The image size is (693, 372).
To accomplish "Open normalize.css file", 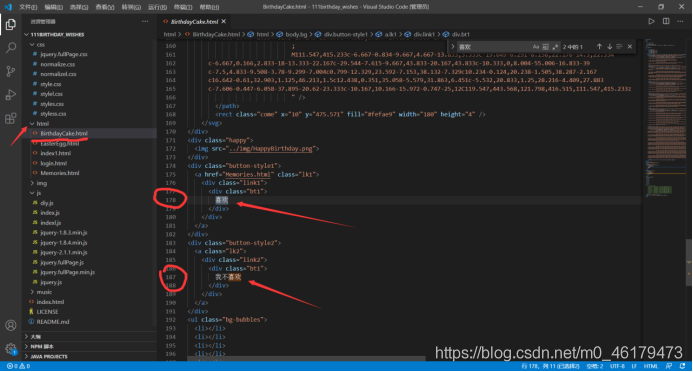I will click(57, 64).
